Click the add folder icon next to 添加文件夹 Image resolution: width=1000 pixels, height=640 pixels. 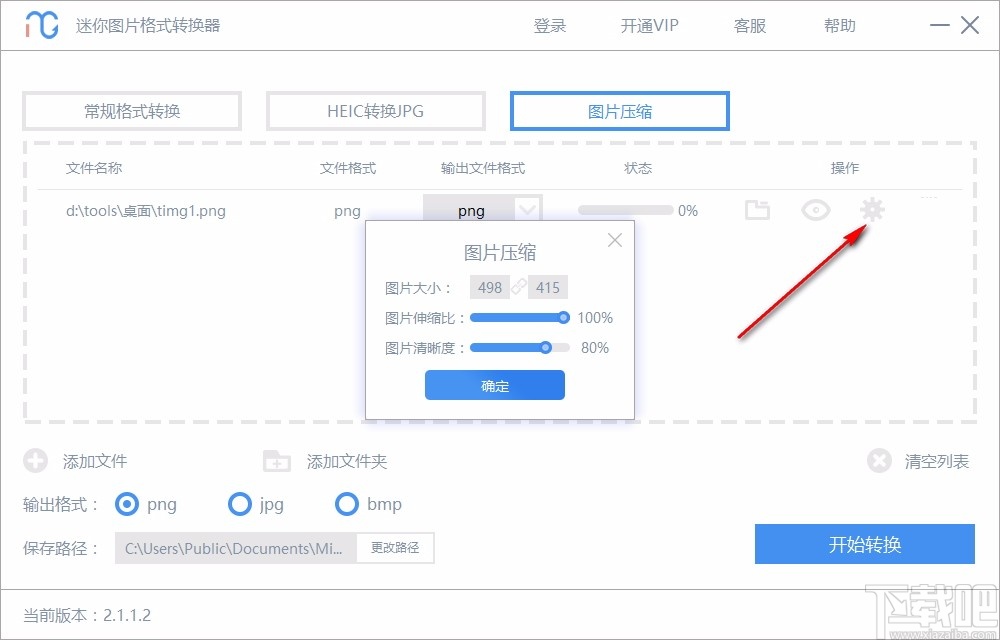pos(276,461)
